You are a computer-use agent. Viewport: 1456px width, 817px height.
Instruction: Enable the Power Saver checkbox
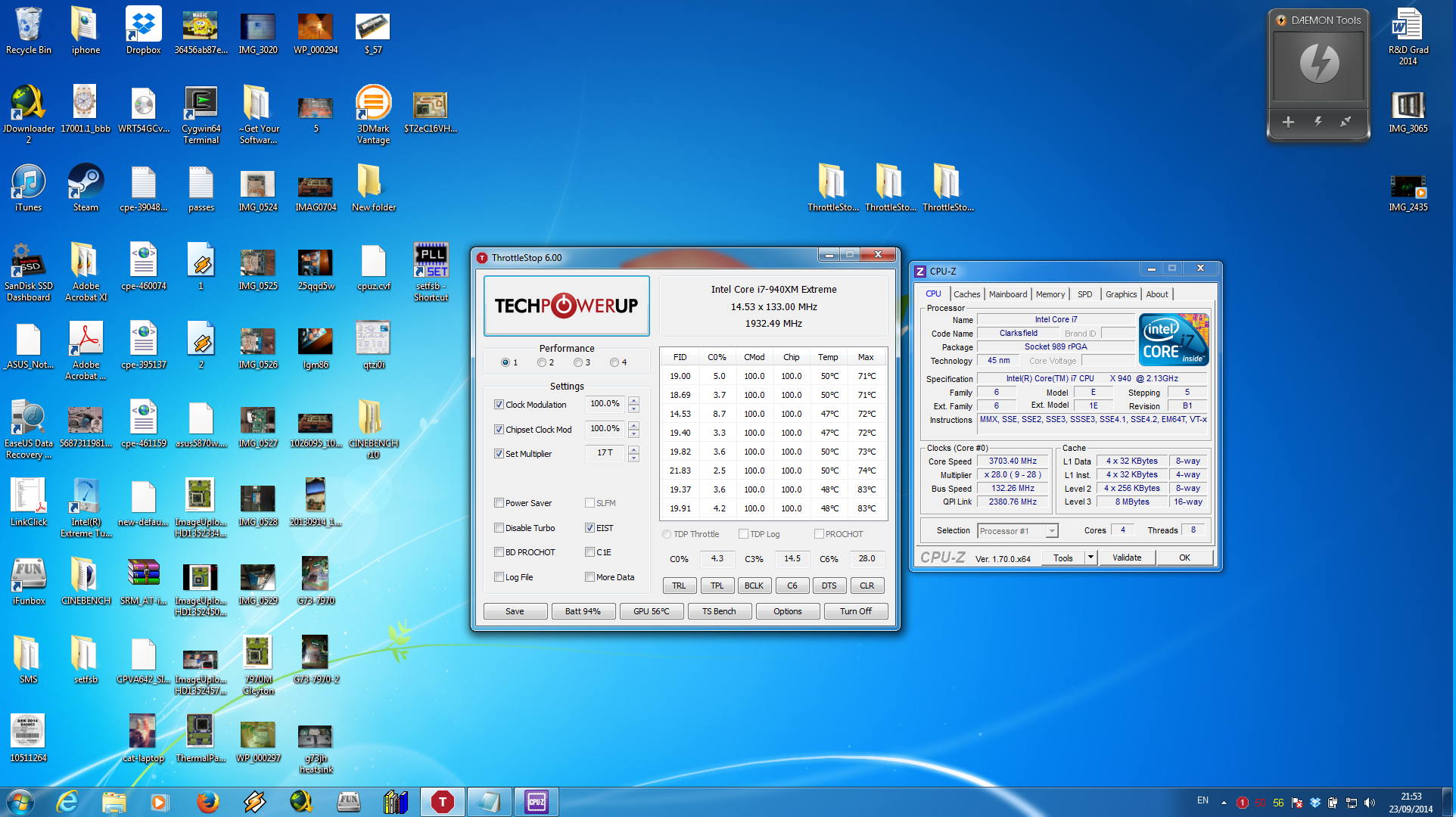coord(499,503)
